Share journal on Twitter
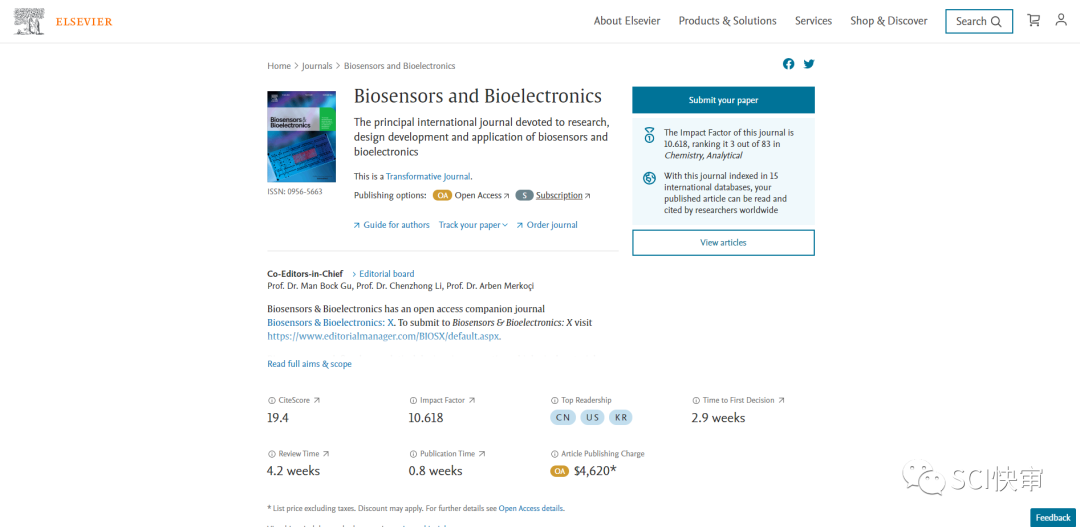 tap(809, 64)
